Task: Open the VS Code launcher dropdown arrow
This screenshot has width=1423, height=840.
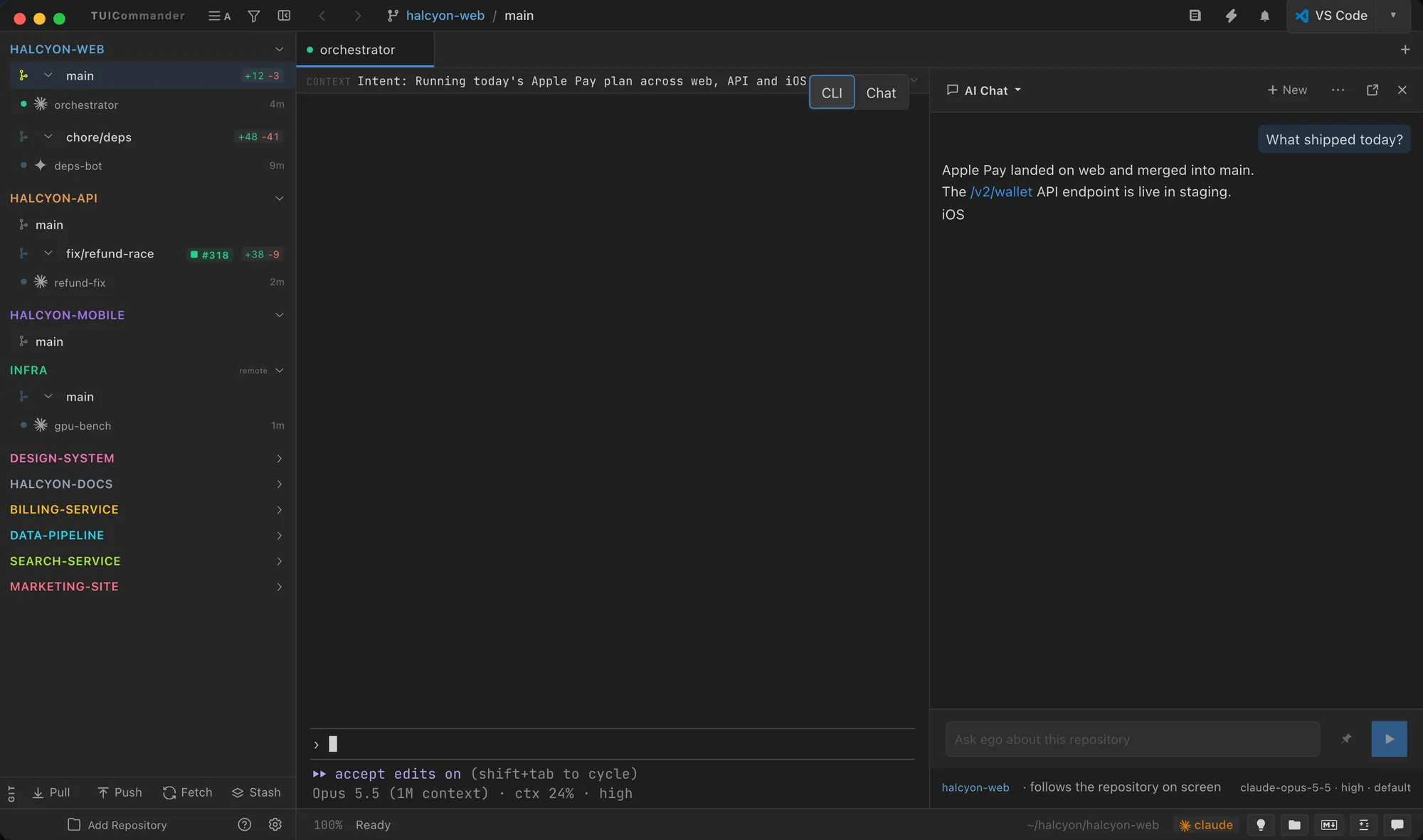Action: pyautogui.click(x=1393, y=16)
